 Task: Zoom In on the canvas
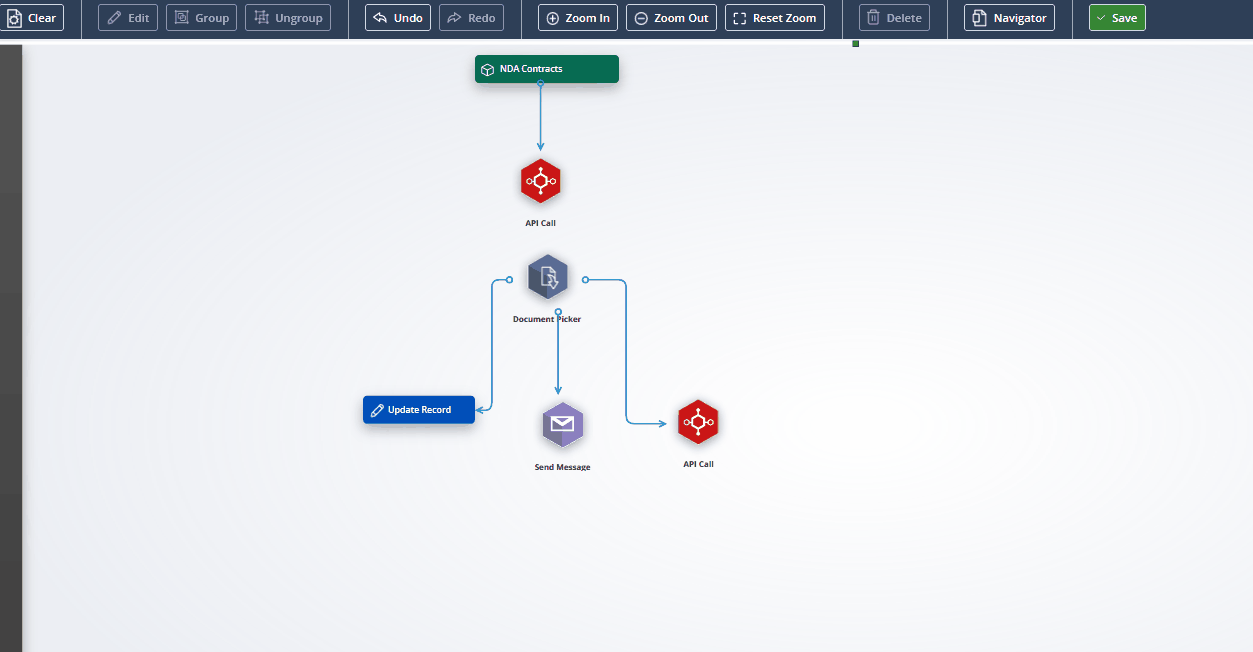pyautogui.click(x=578, y=18)
